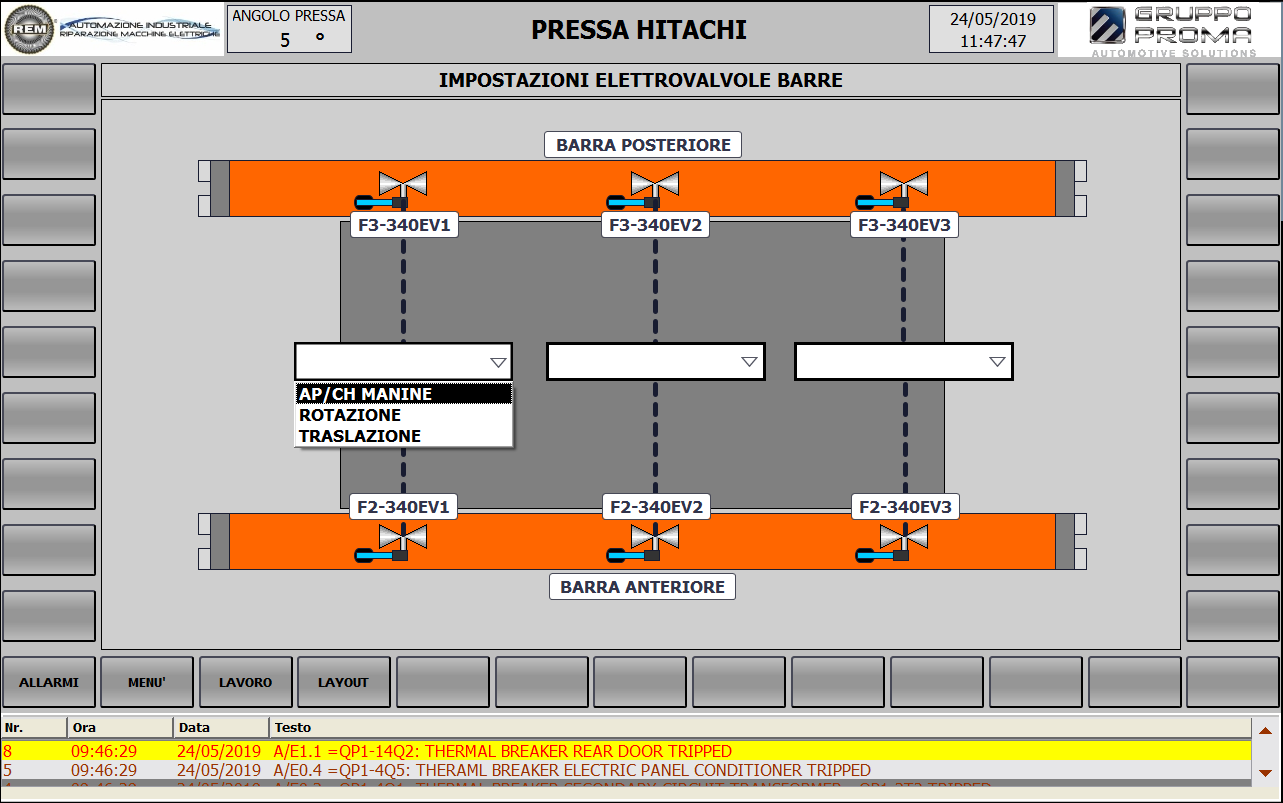Click the BARRA POSTERIORE label
1283x803 pixels.
[x=643, y=145]
